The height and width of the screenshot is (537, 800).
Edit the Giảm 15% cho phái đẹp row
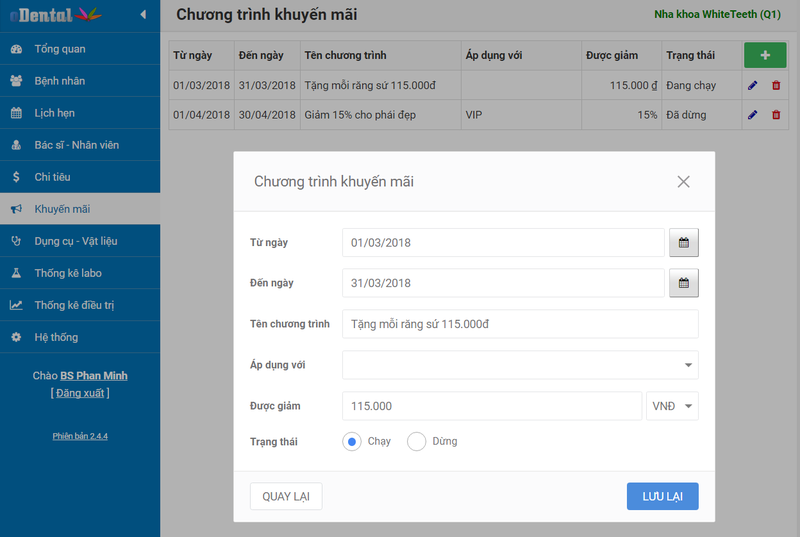point(753,115)
